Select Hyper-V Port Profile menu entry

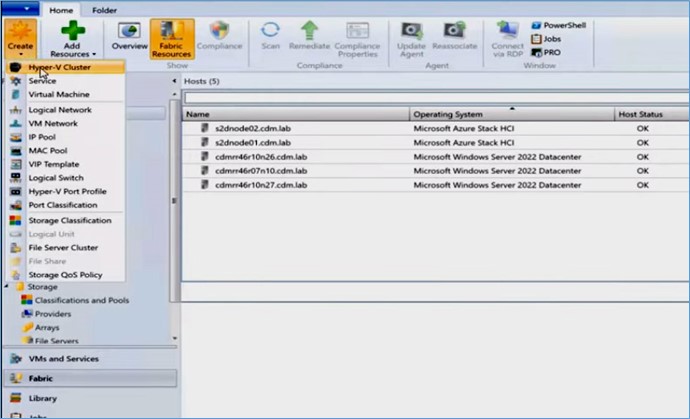click(65, 192)
